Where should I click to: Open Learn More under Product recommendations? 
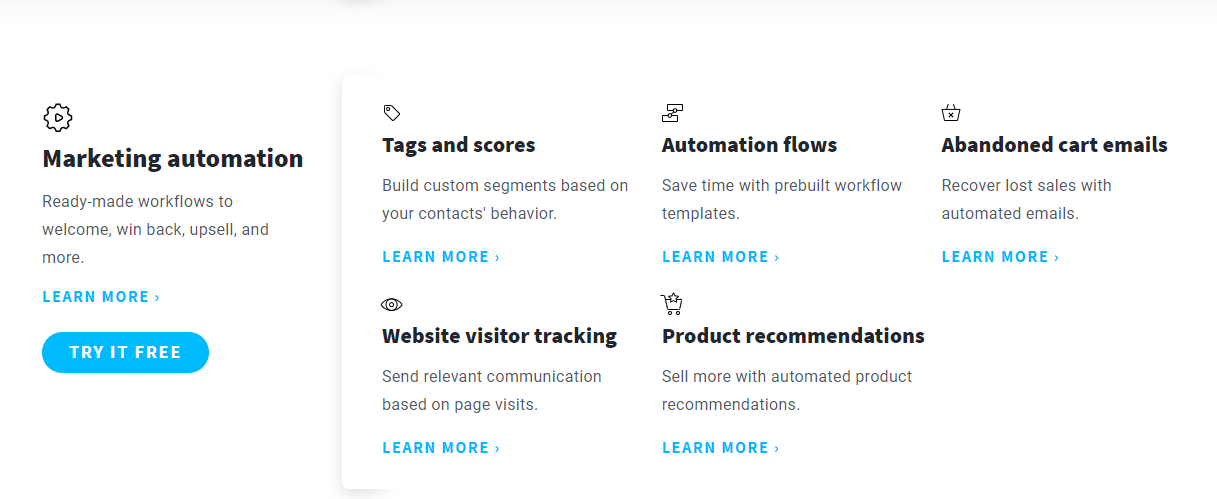pos(721,448)
